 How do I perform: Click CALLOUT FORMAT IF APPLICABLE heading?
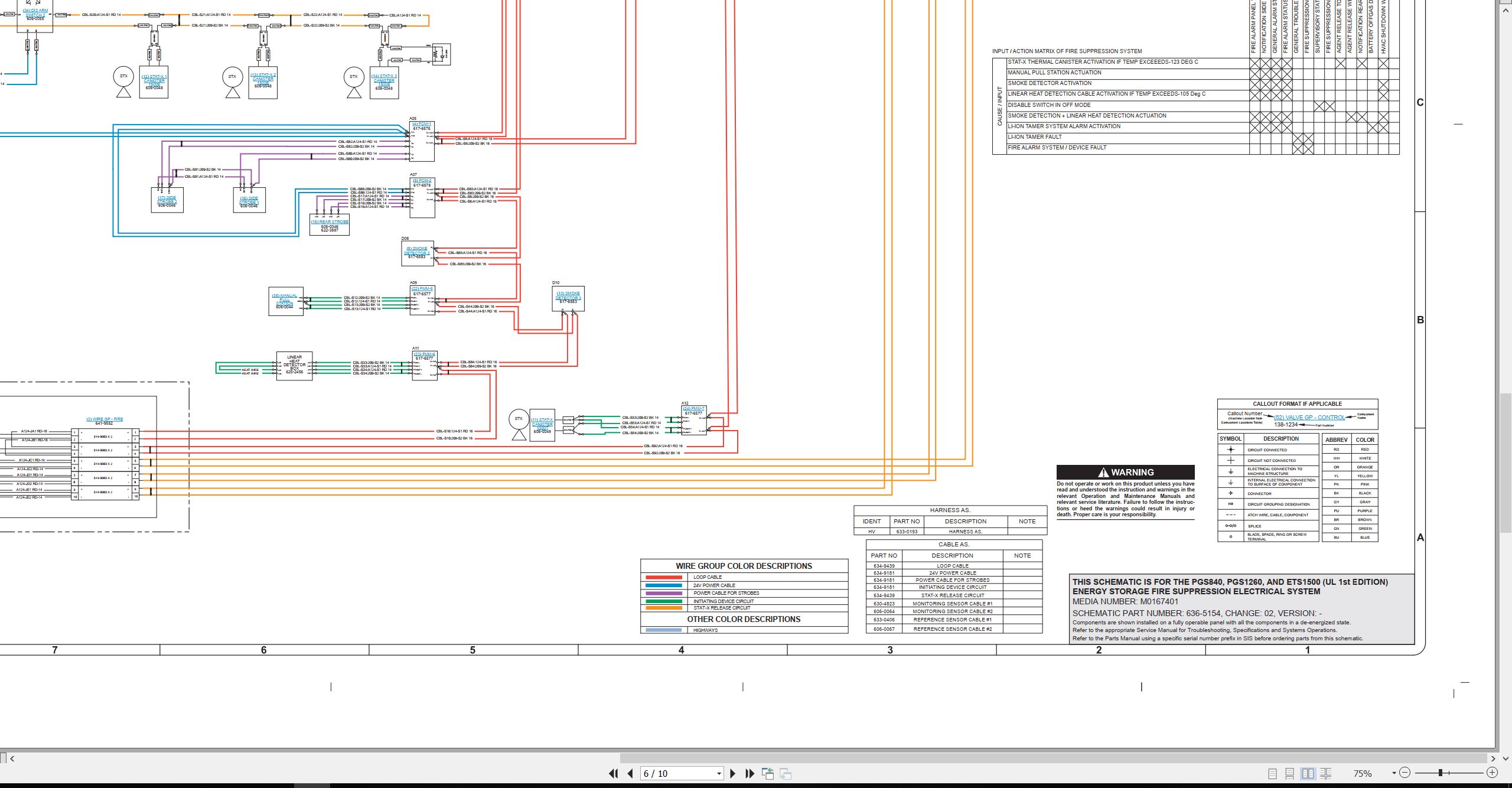tap(1298, 404)
